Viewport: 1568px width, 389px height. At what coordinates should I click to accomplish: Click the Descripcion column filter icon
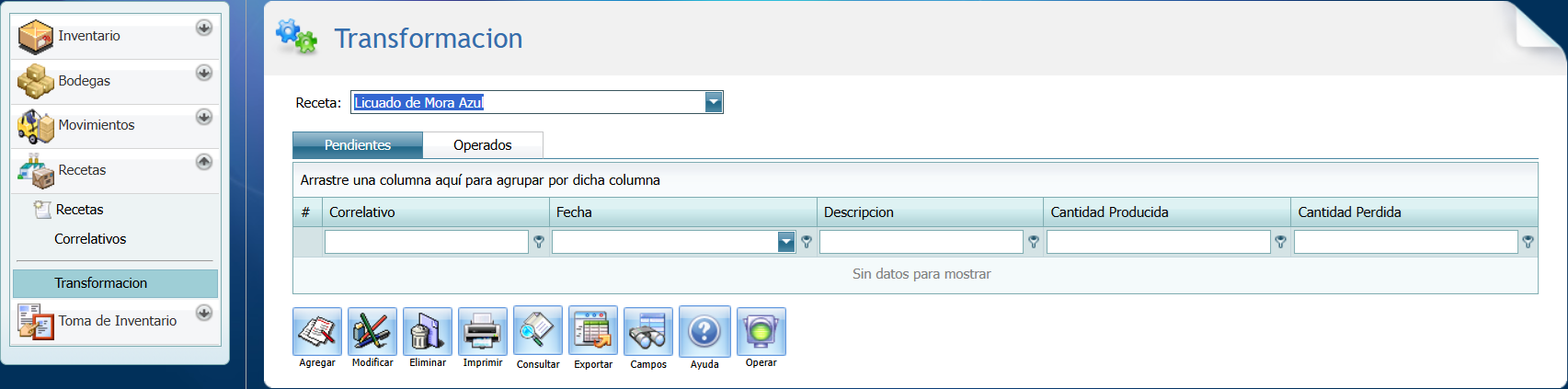[x=1034, y=242]
